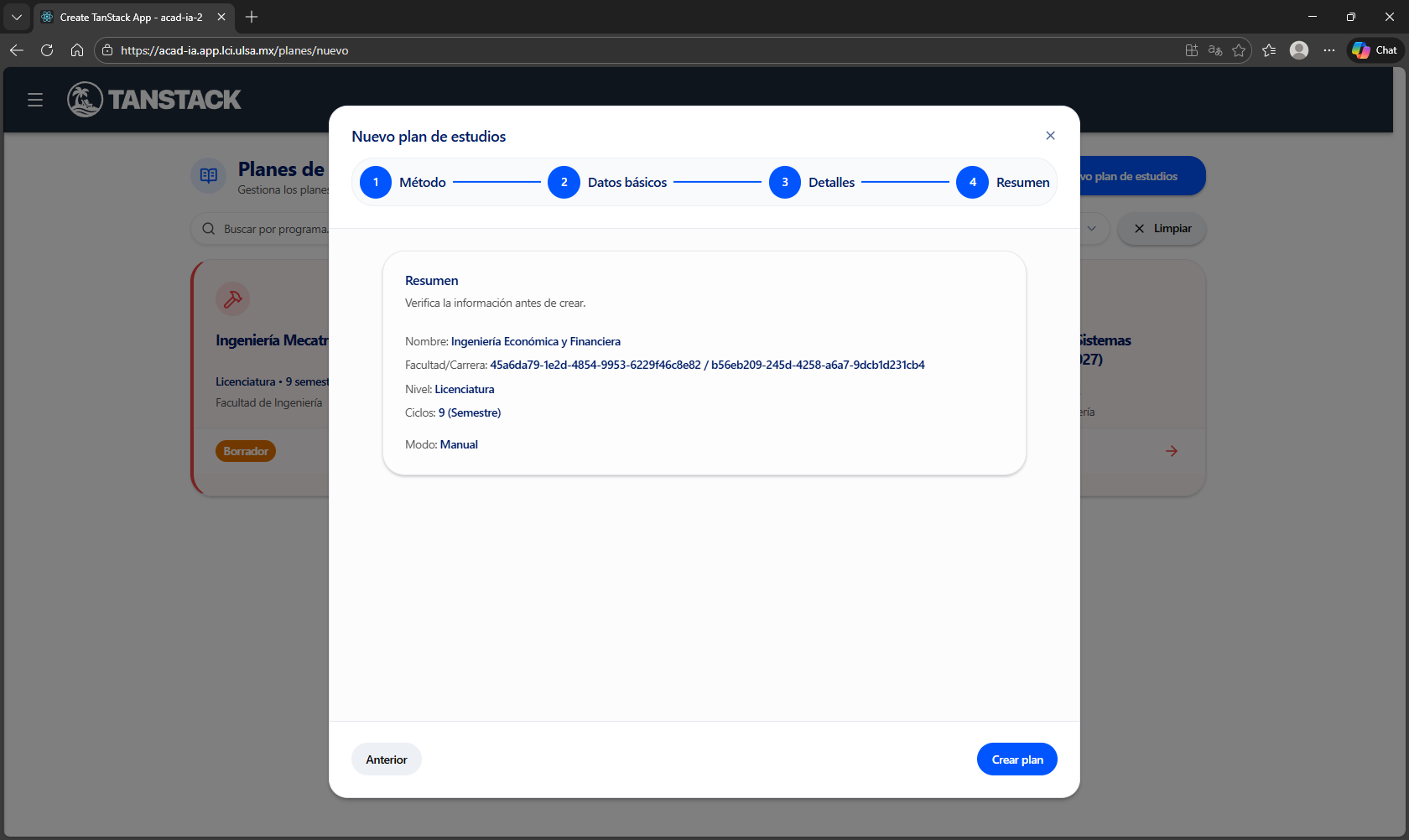This screenshot has width=1409, height=840.
Task: Open step 3 Detalles in the wizard
Action: tap(785, 183)
